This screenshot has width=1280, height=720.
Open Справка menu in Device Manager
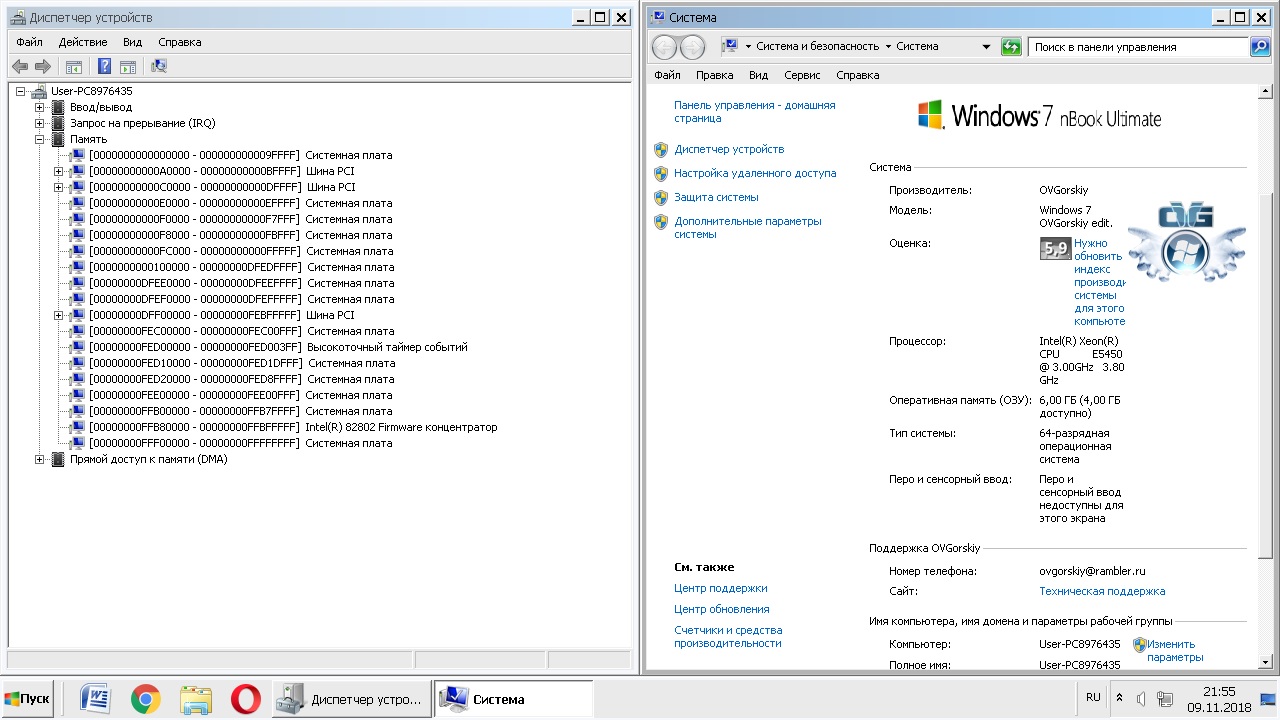180,42
